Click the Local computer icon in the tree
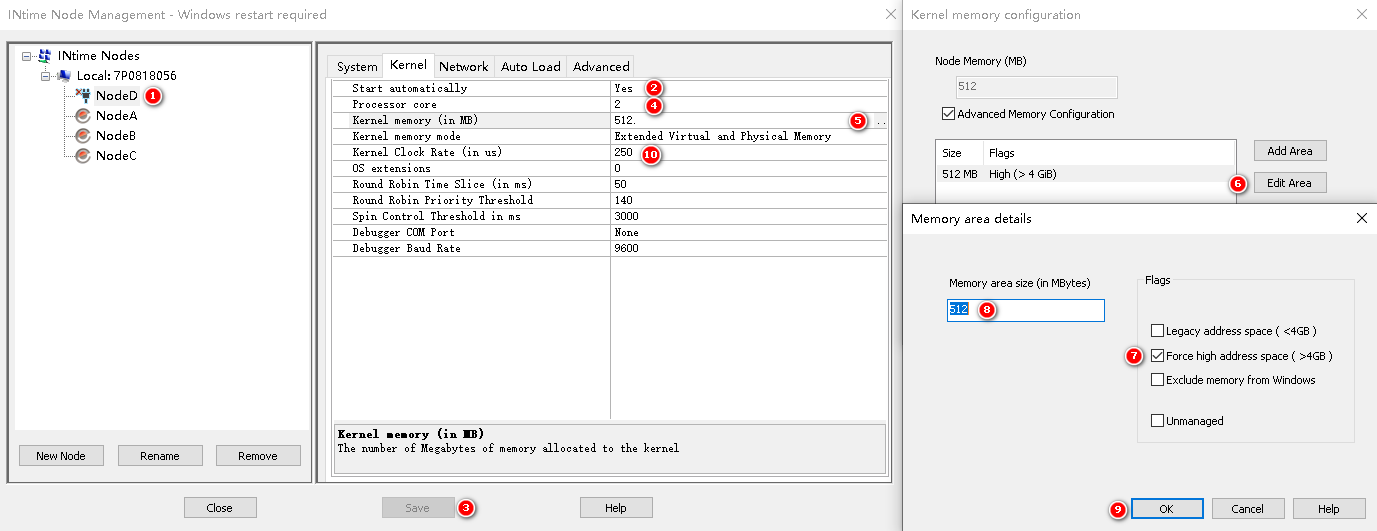The width and height of the screenshot is (1377, 531). point(64,76)
